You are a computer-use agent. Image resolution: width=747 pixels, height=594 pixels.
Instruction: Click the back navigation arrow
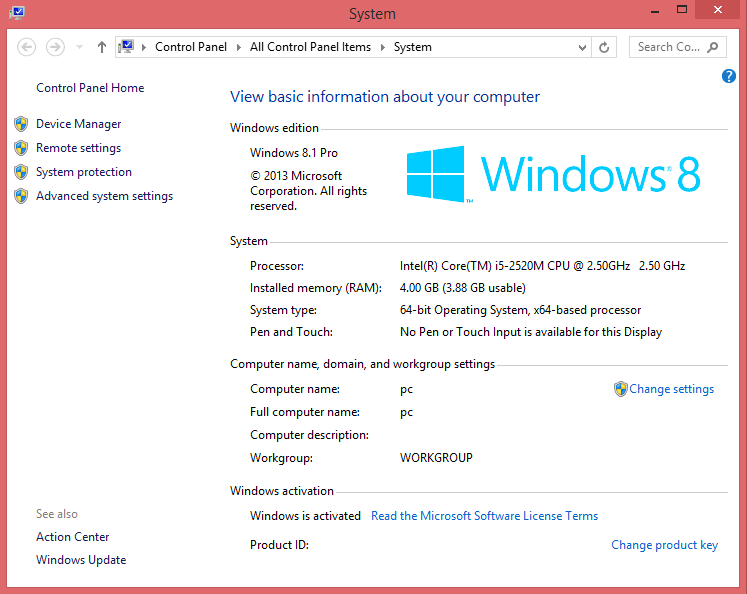pyautogui.click(x=27, y=47)
